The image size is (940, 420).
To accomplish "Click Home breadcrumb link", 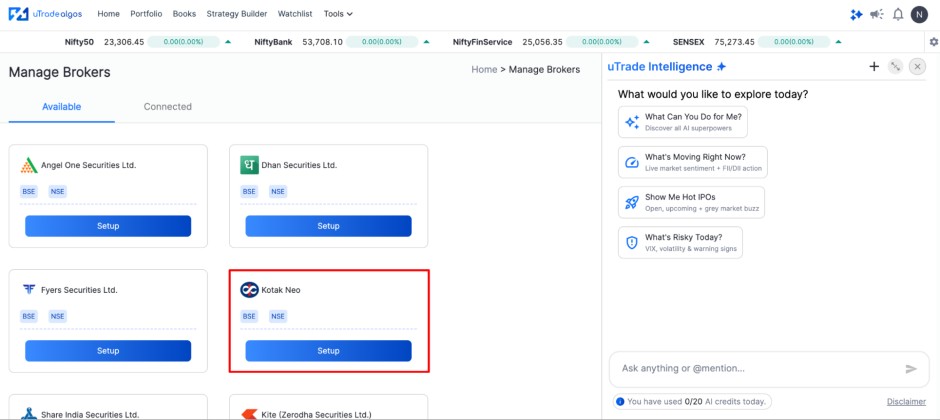I will click(x=484, y=70).
